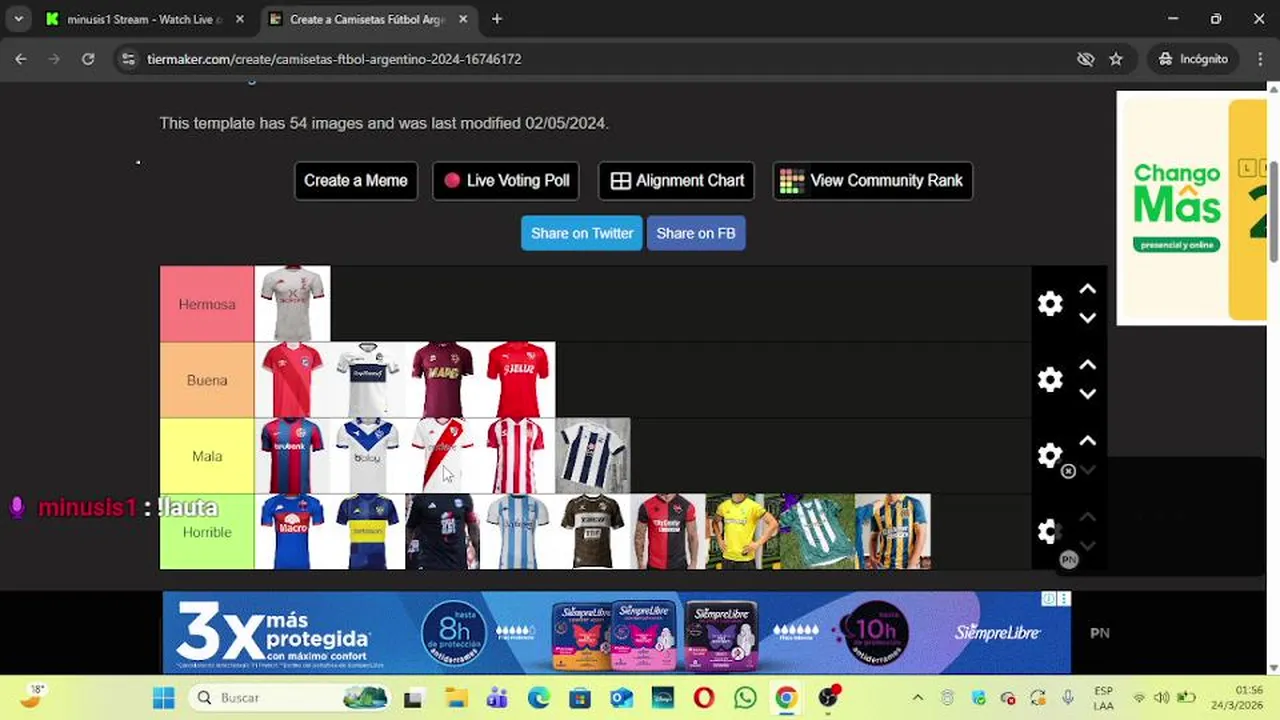Screen dimensions: 1280x720
Task: Move Buena tier up with arrow
Action: click(x=1088, y=365)
